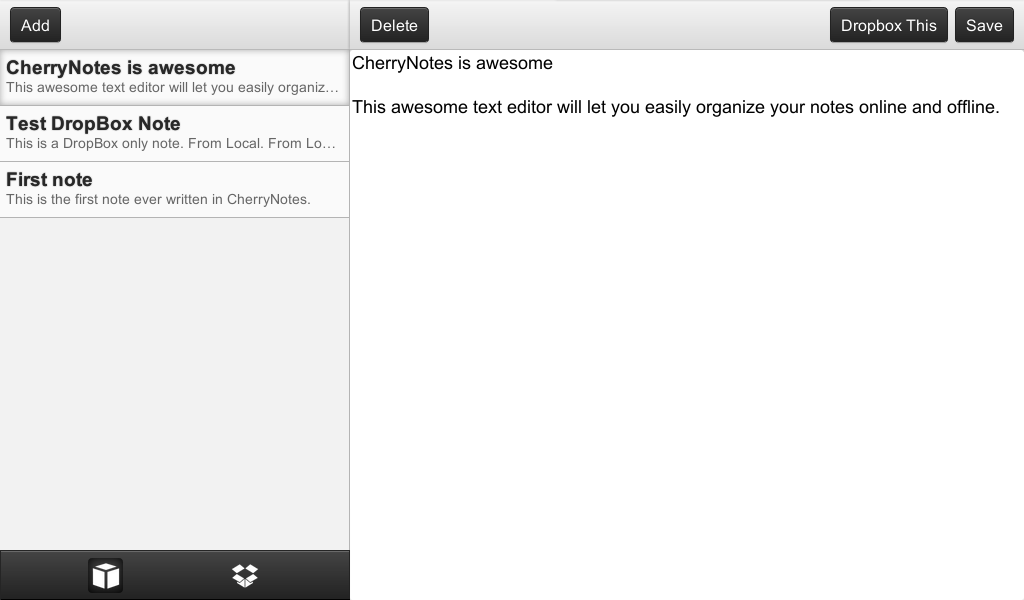Click the Add button to create a note
This screenshot has height=600, width=1024.
(35, 25)
